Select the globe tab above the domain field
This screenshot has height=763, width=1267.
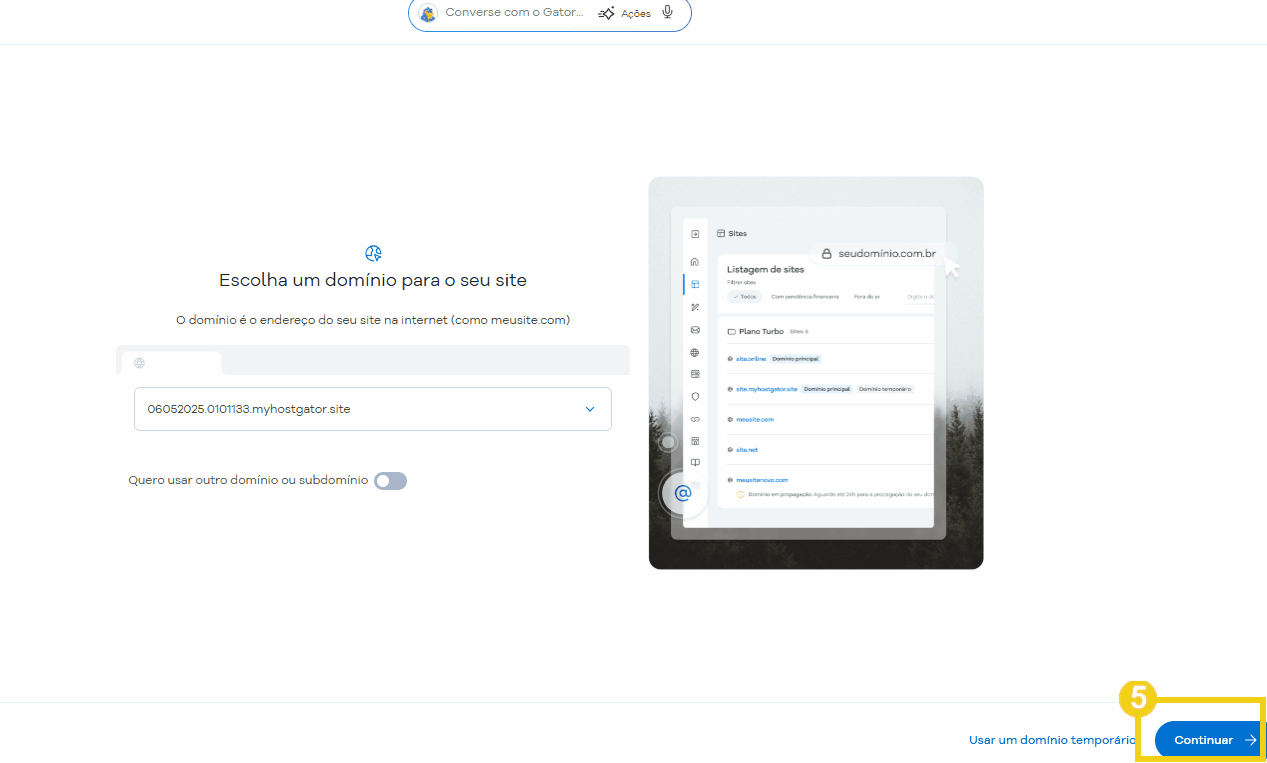coord(139,362)
